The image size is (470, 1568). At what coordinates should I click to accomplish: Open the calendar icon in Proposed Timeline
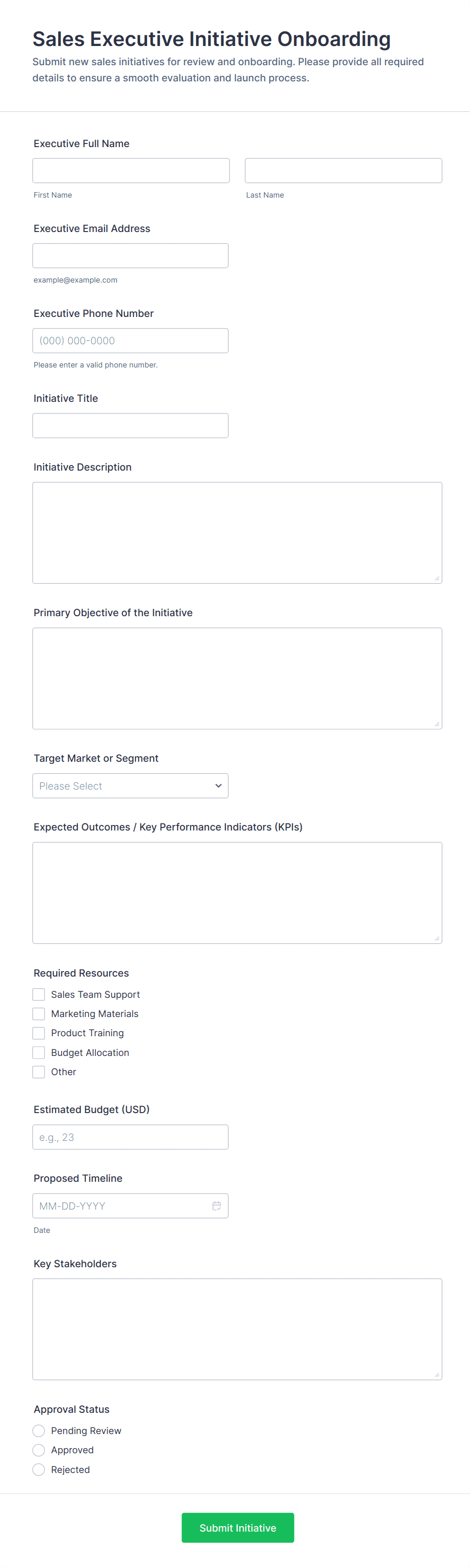(x=216, y=1205)
